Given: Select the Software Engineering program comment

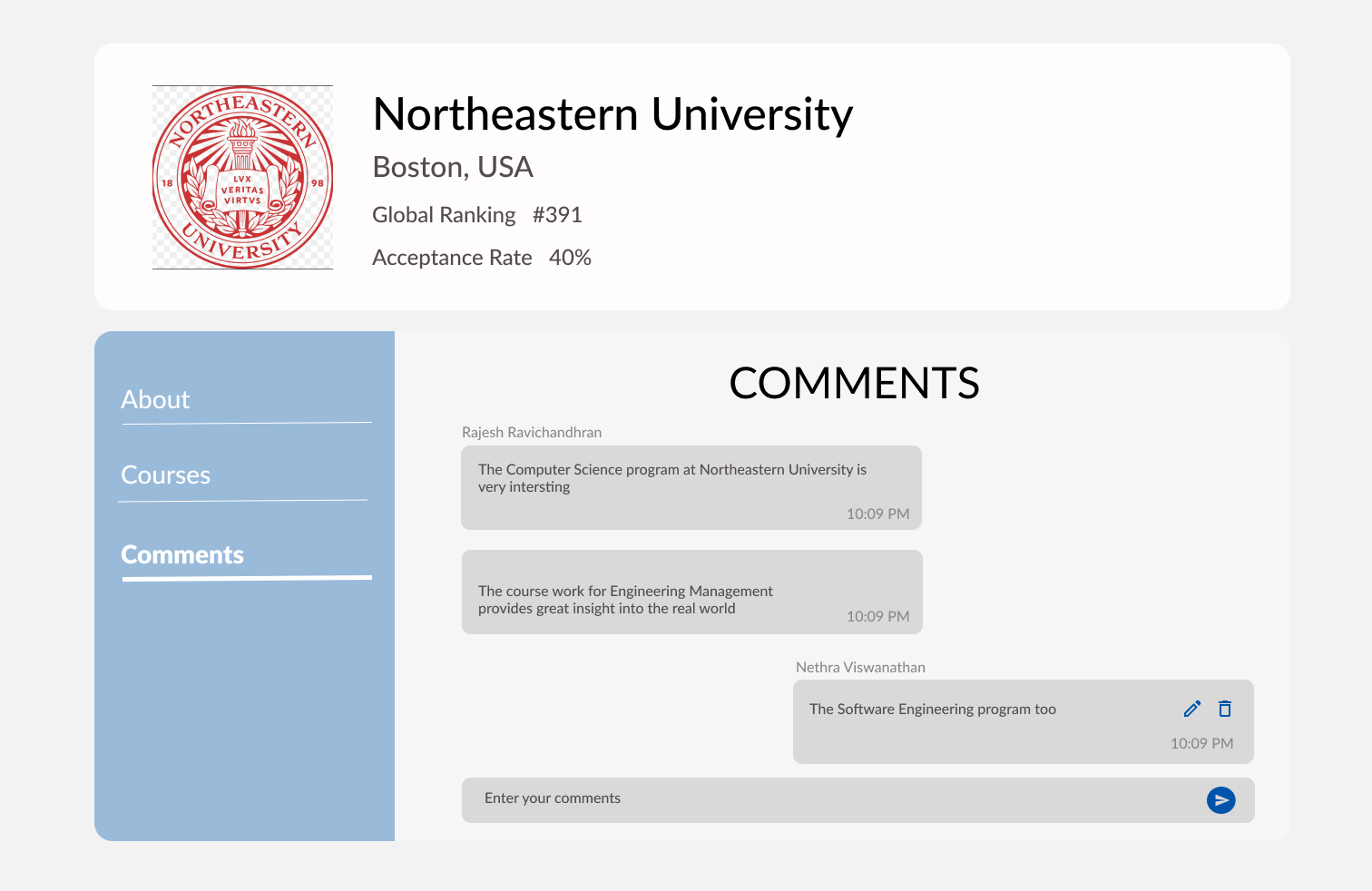Looking at the screenshot, I should point(933,709).
